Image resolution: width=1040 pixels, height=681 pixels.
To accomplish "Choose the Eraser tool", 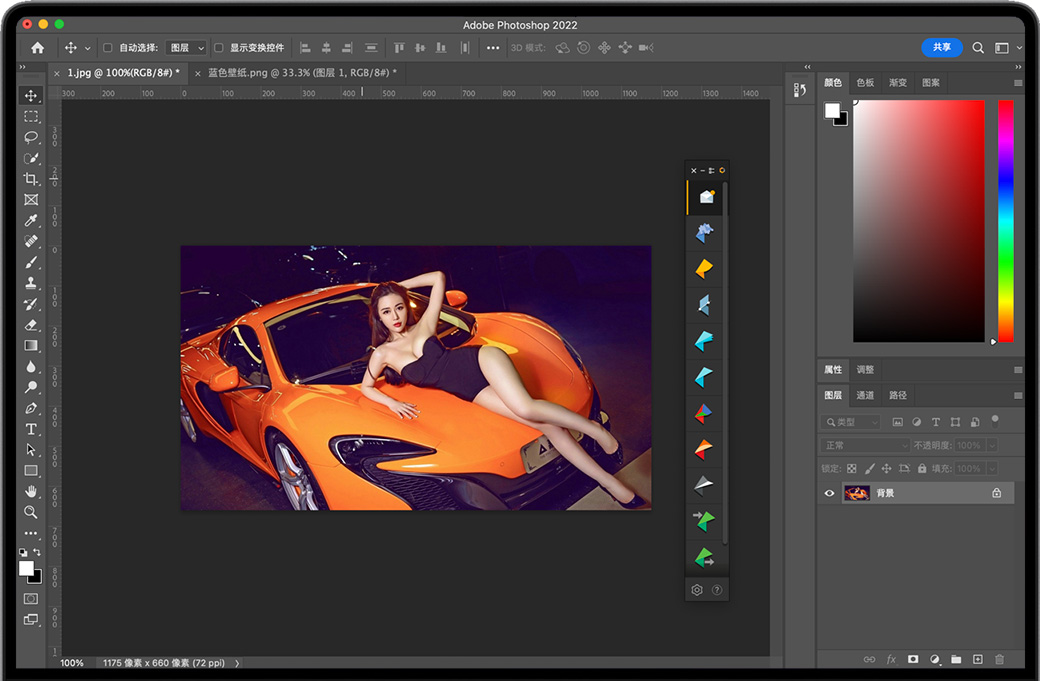I will pos(31,325).
